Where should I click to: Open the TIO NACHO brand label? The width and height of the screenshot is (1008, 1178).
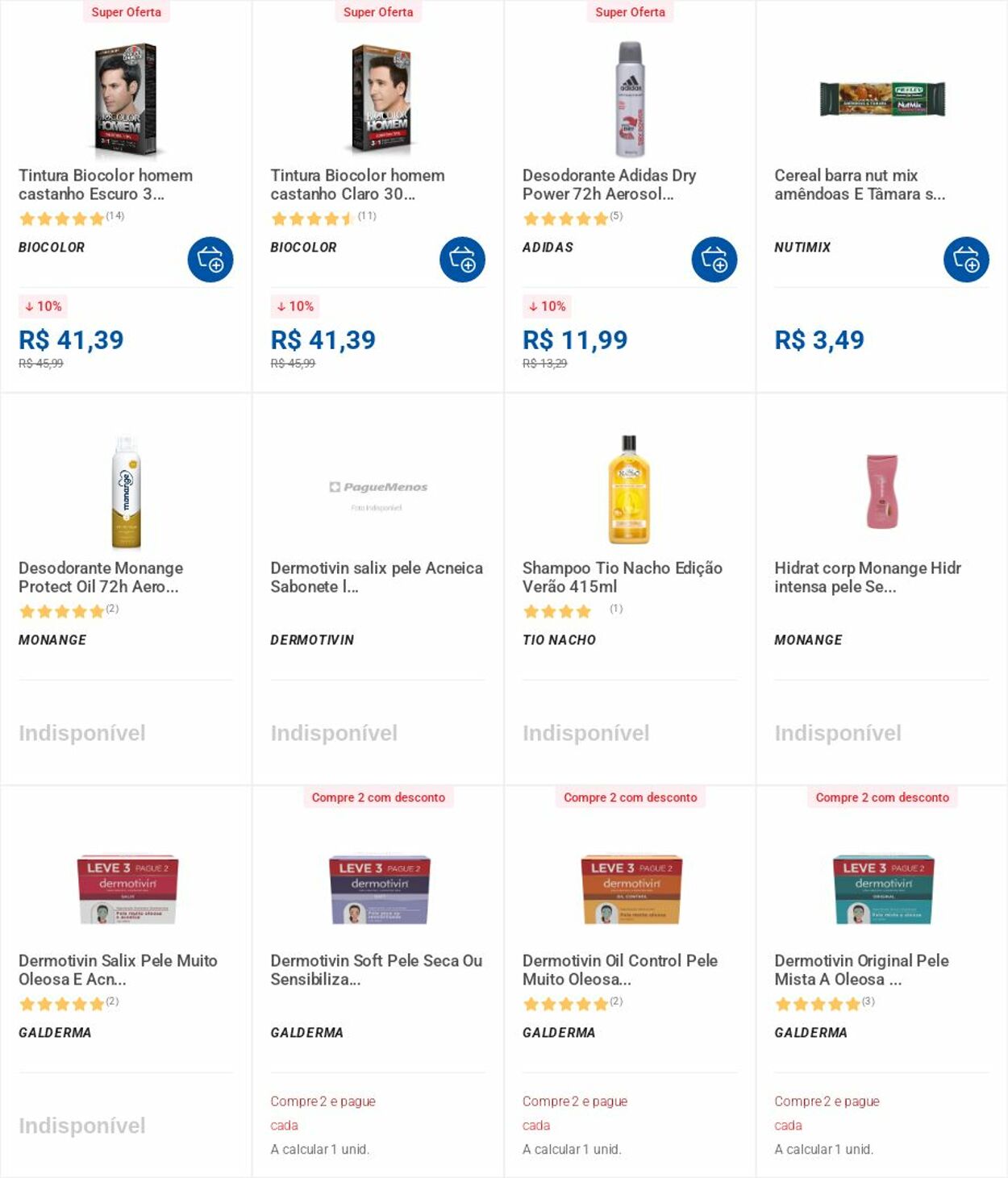tap(559, 640)
